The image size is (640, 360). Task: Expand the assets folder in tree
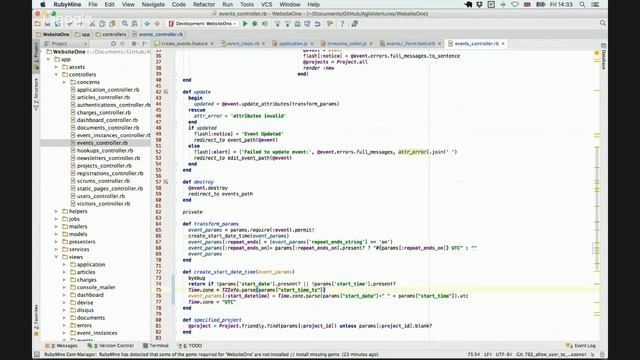tap(56, 67)
